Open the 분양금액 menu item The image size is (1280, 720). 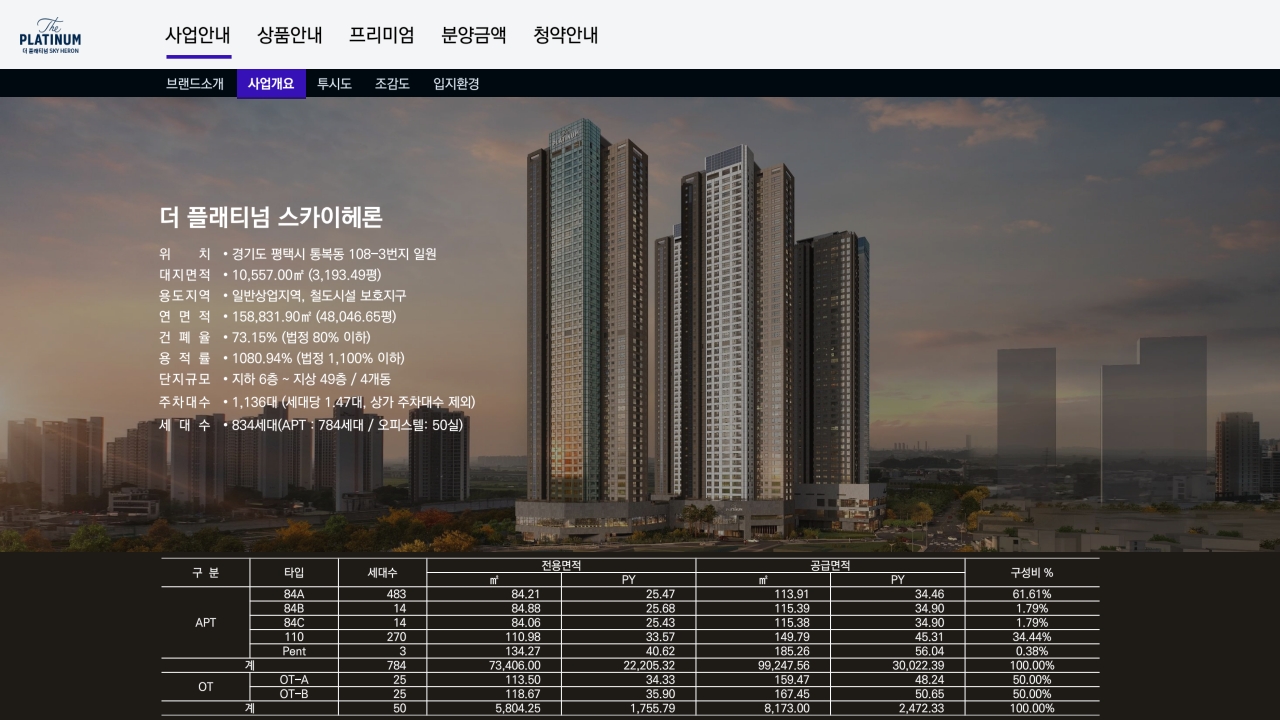tap(474, 35)
